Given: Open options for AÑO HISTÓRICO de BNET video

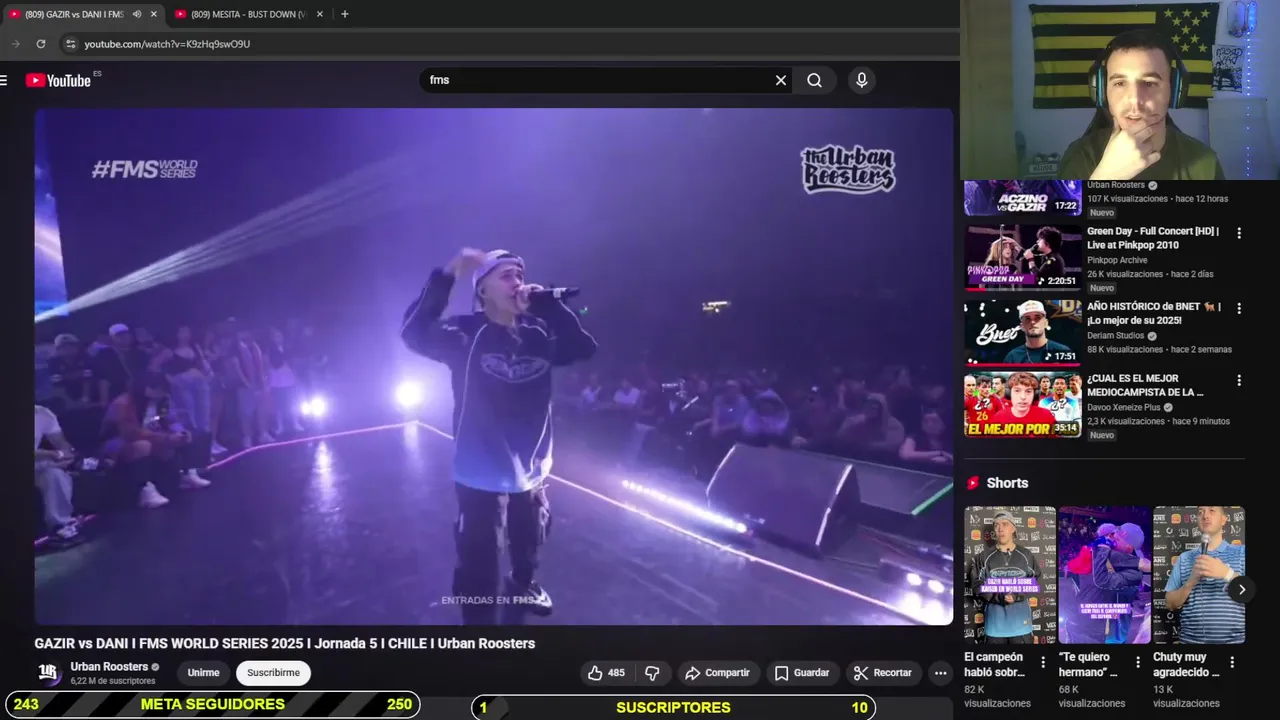Looking at the screenshot, I should [1239, 308].
